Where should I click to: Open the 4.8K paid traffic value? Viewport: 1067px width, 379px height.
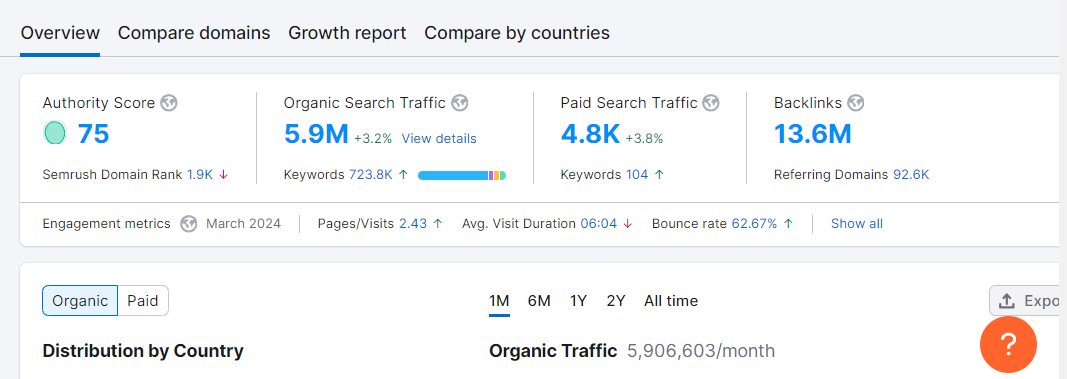click(x=590, y=134)
